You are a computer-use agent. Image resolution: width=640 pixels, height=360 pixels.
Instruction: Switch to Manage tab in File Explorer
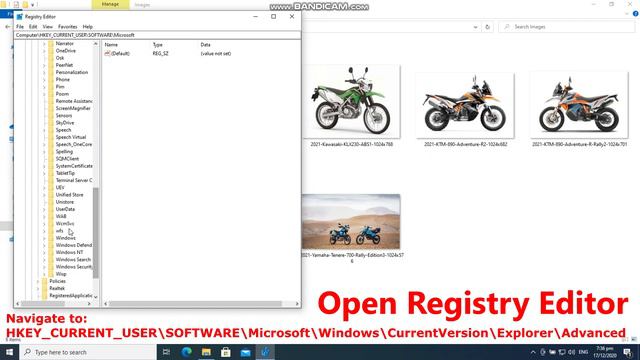(x=110, y=4)
